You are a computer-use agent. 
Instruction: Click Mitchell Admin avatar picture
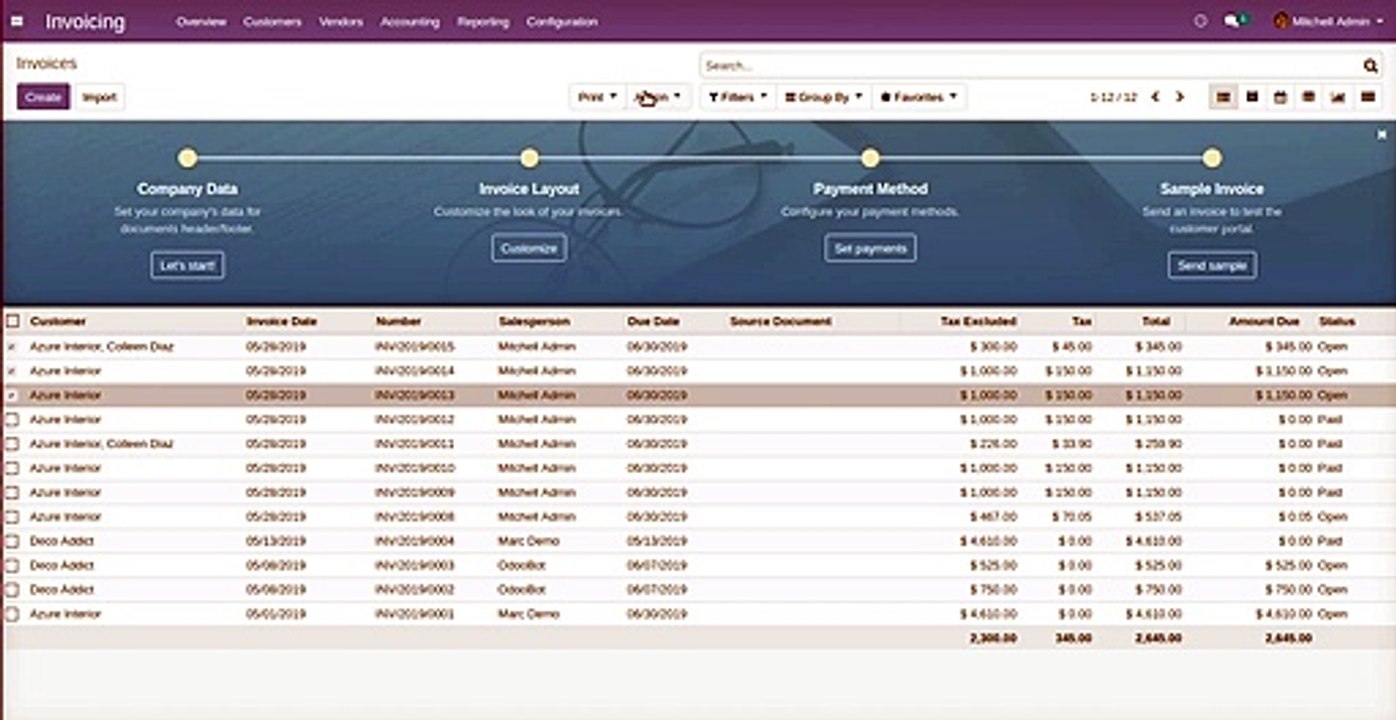[1280, 21]
